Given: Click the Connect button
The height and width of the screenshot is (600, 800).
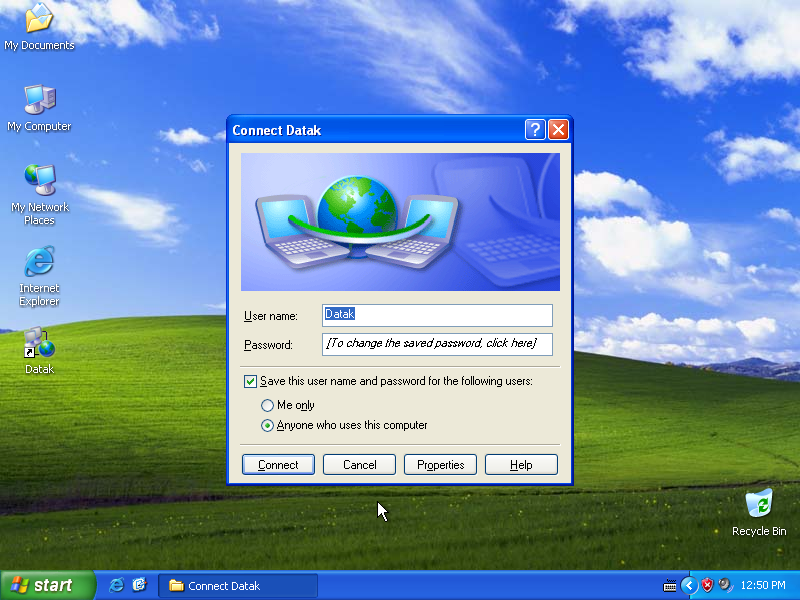Looking at the screenshot, I should (278, 465).
